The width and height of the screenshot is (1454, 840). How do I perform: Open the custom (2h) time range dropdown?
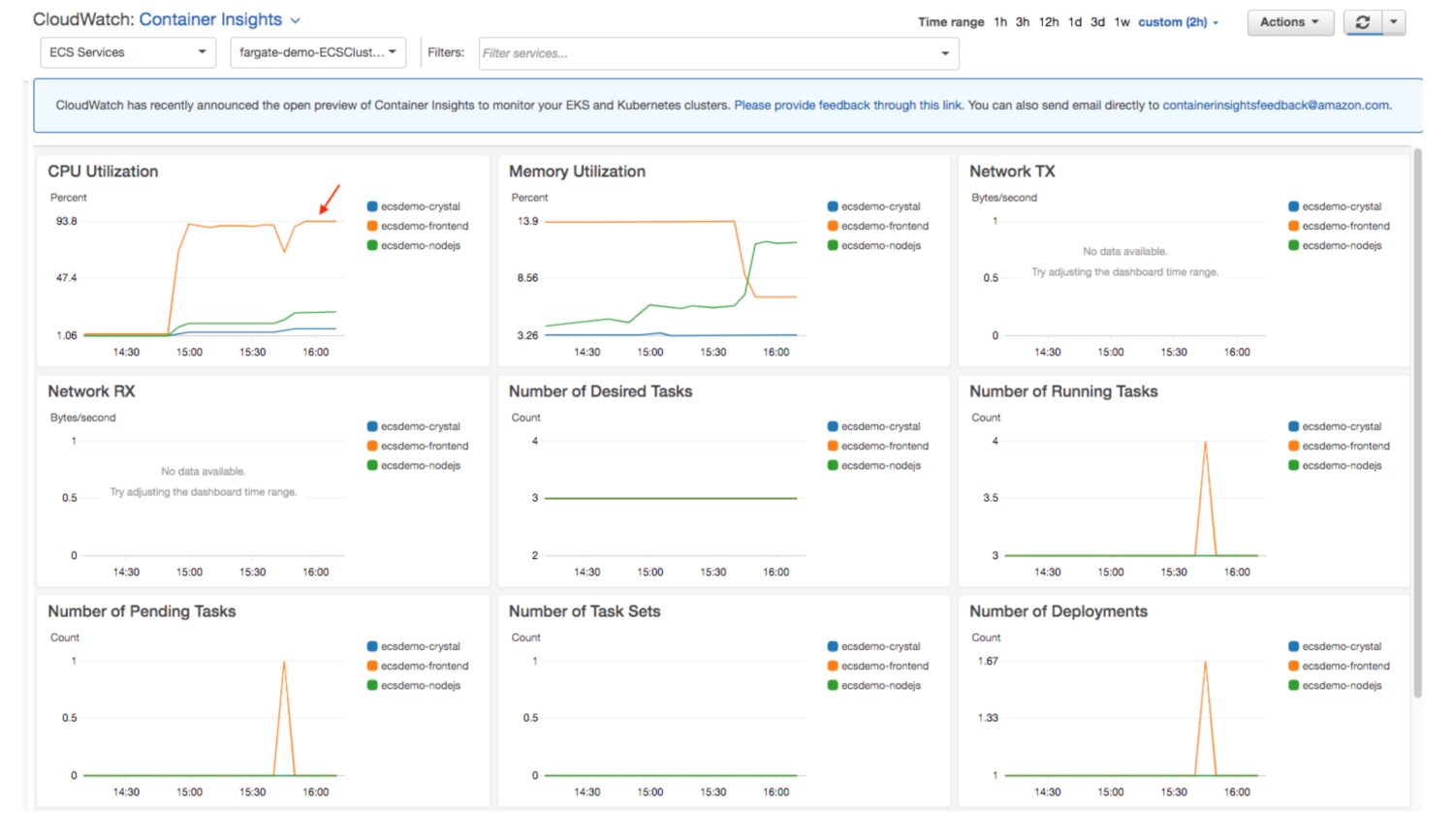1178,22
